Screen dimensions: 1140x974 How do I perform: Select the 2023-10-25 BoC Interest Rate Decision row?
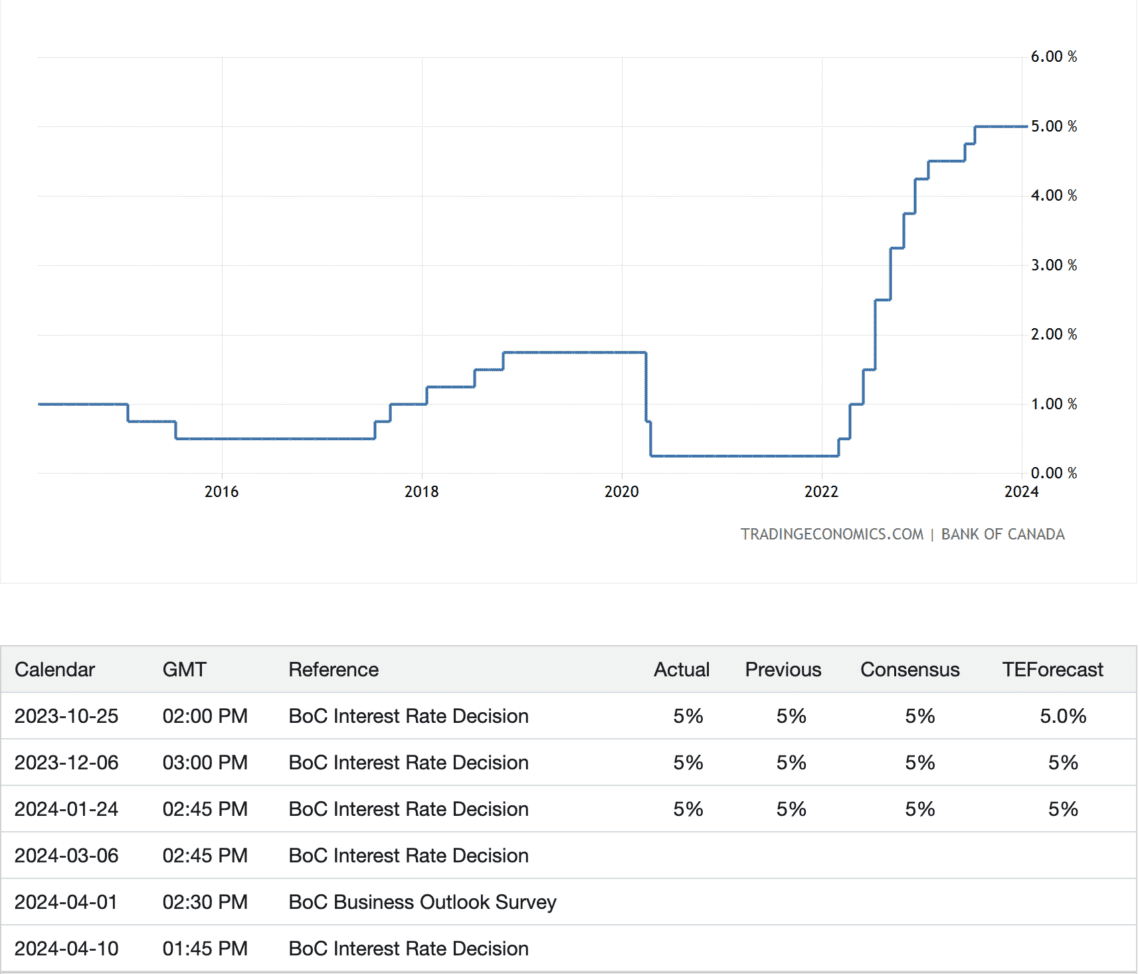pos(408,716)
